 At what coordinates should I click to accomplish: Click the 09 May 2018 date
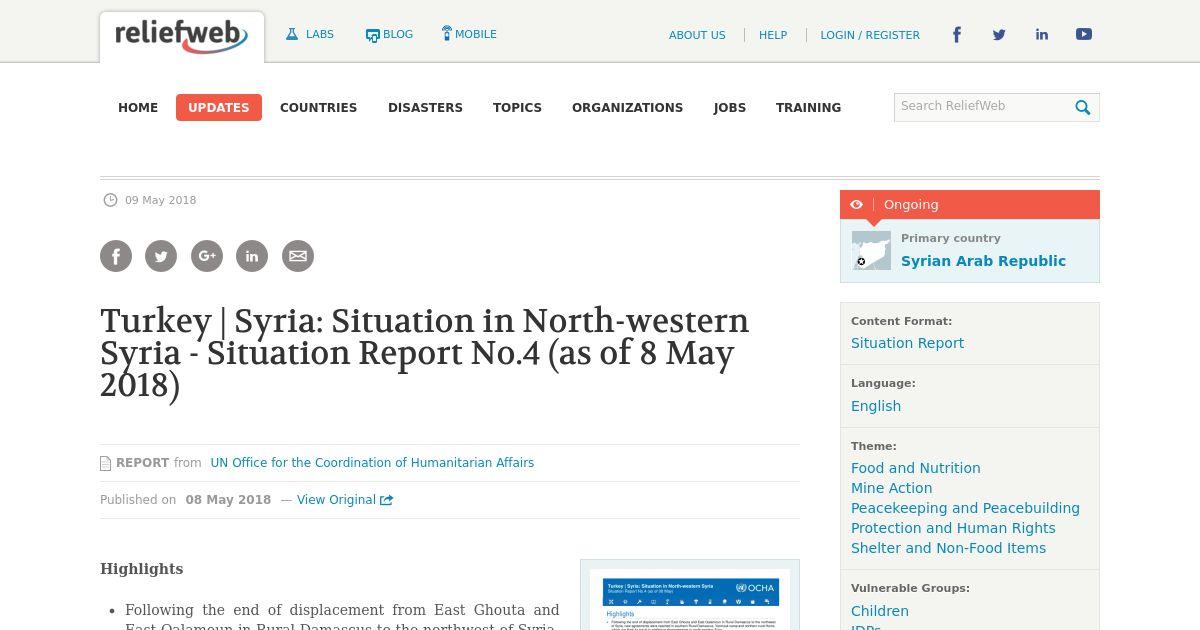(160, 200)
